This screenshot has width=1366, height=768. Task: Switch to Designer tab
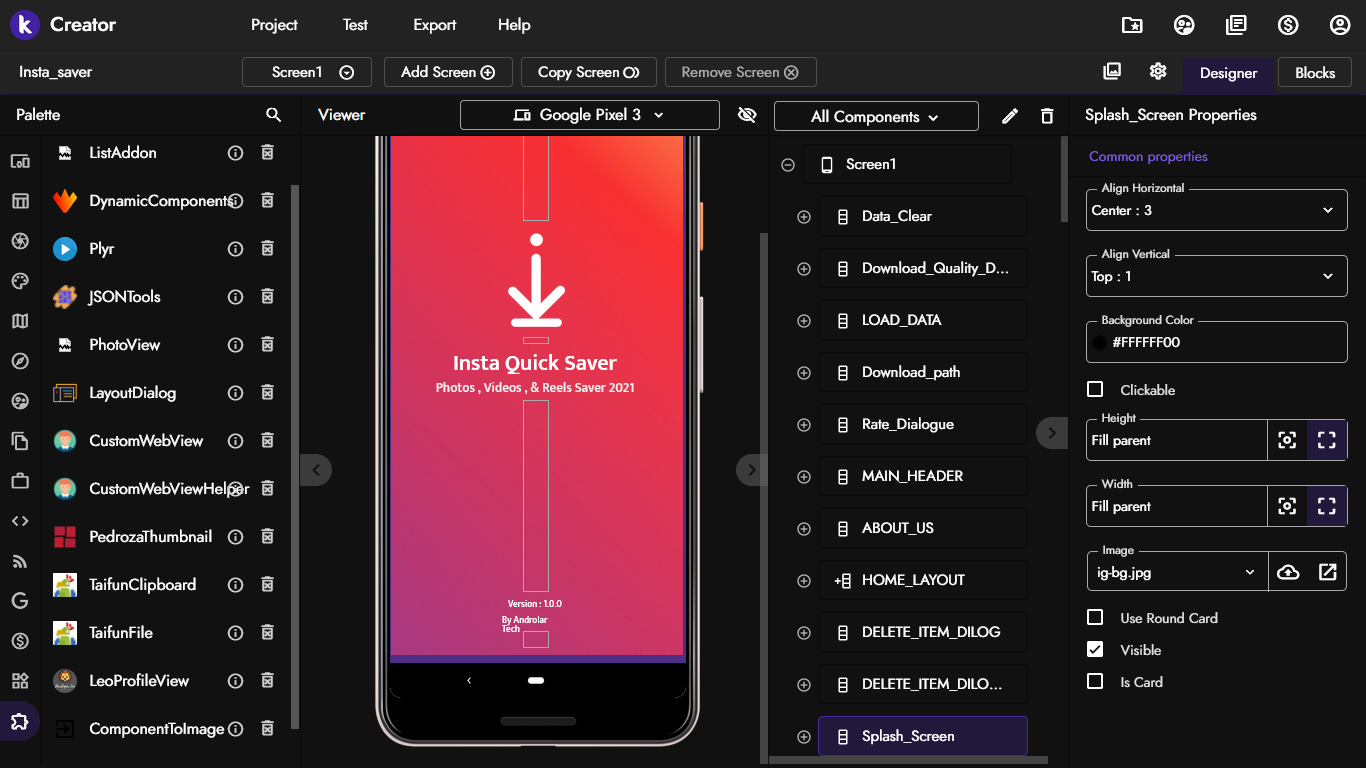pos(1229,72)
